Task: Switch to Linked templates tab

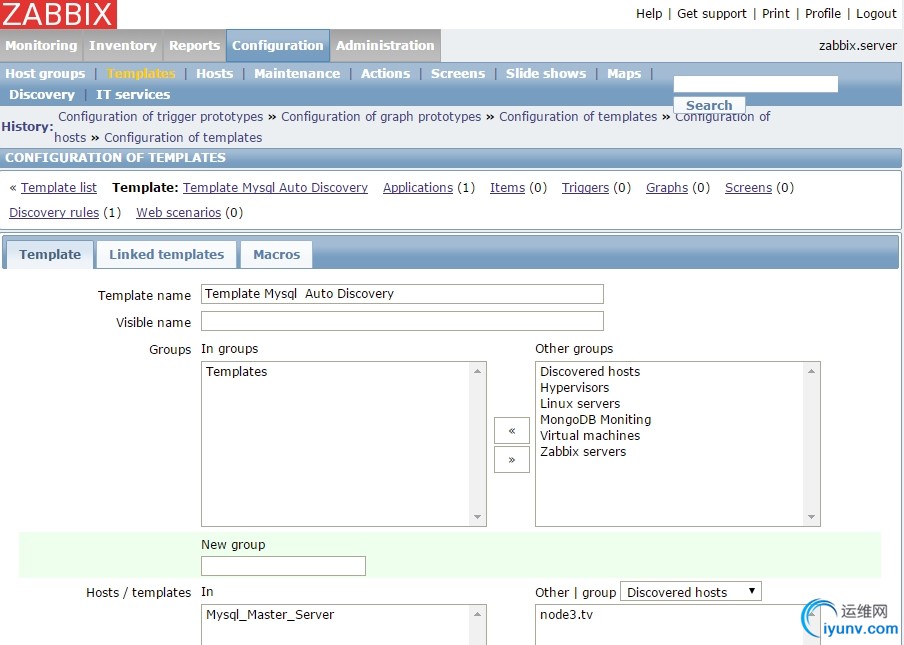Action: [x=167, y=255]
